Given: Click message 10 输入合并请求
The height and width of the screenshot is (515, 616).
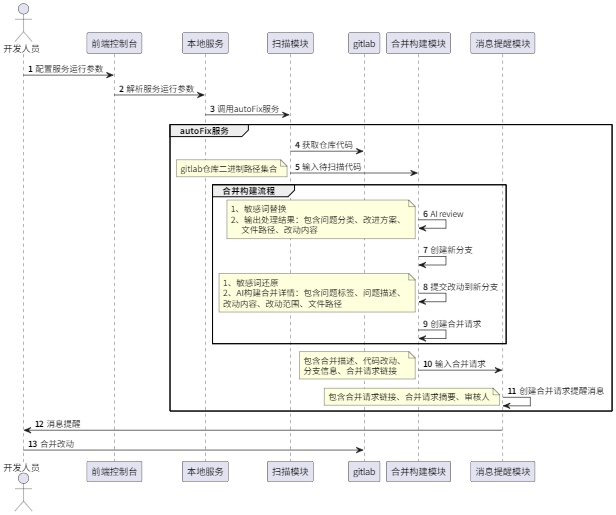Looking at the screenshot, I should pyautogui.click(x=460, y=365).
